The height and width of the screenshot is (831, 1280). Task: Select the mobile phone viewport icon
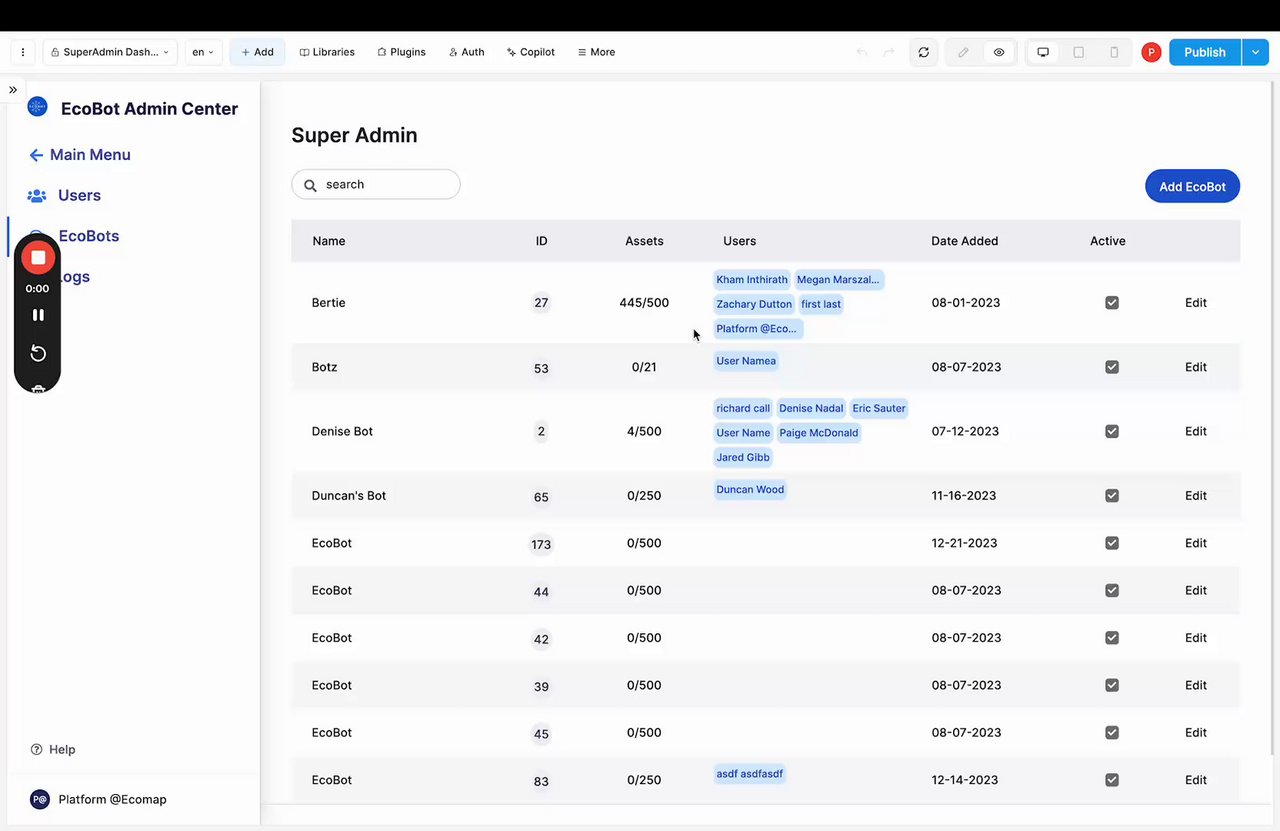click(x=1114, y=52)
